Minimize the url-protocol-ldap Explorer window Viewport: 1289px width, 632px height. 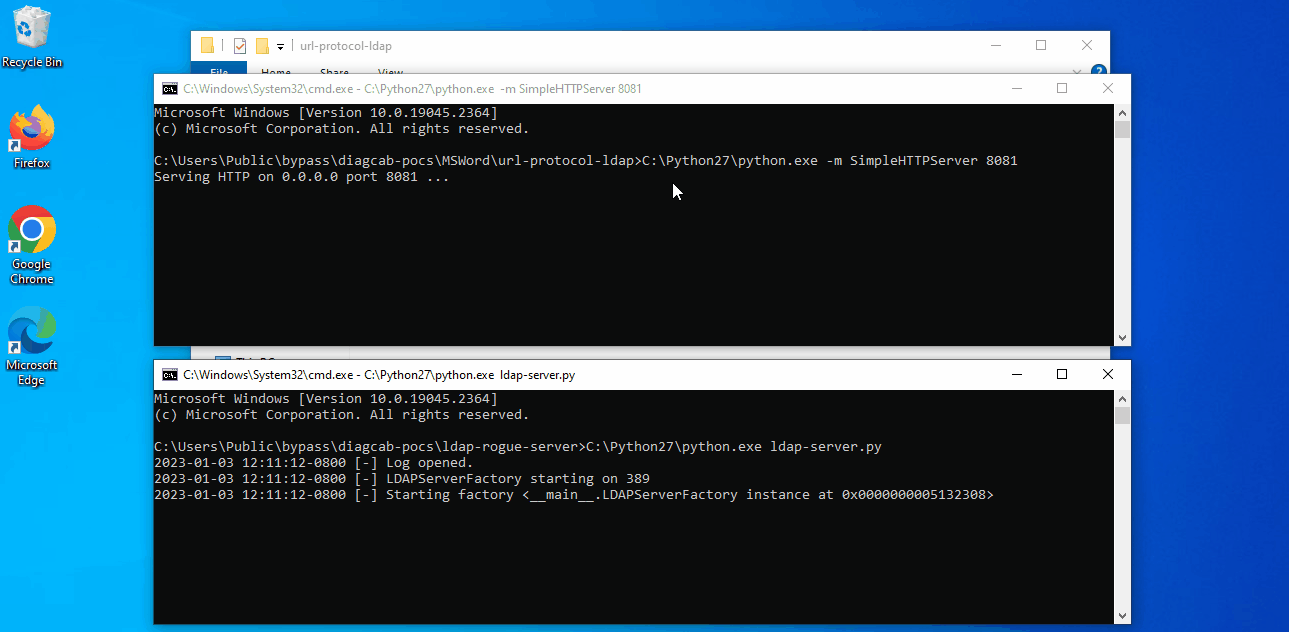[995, 45]
